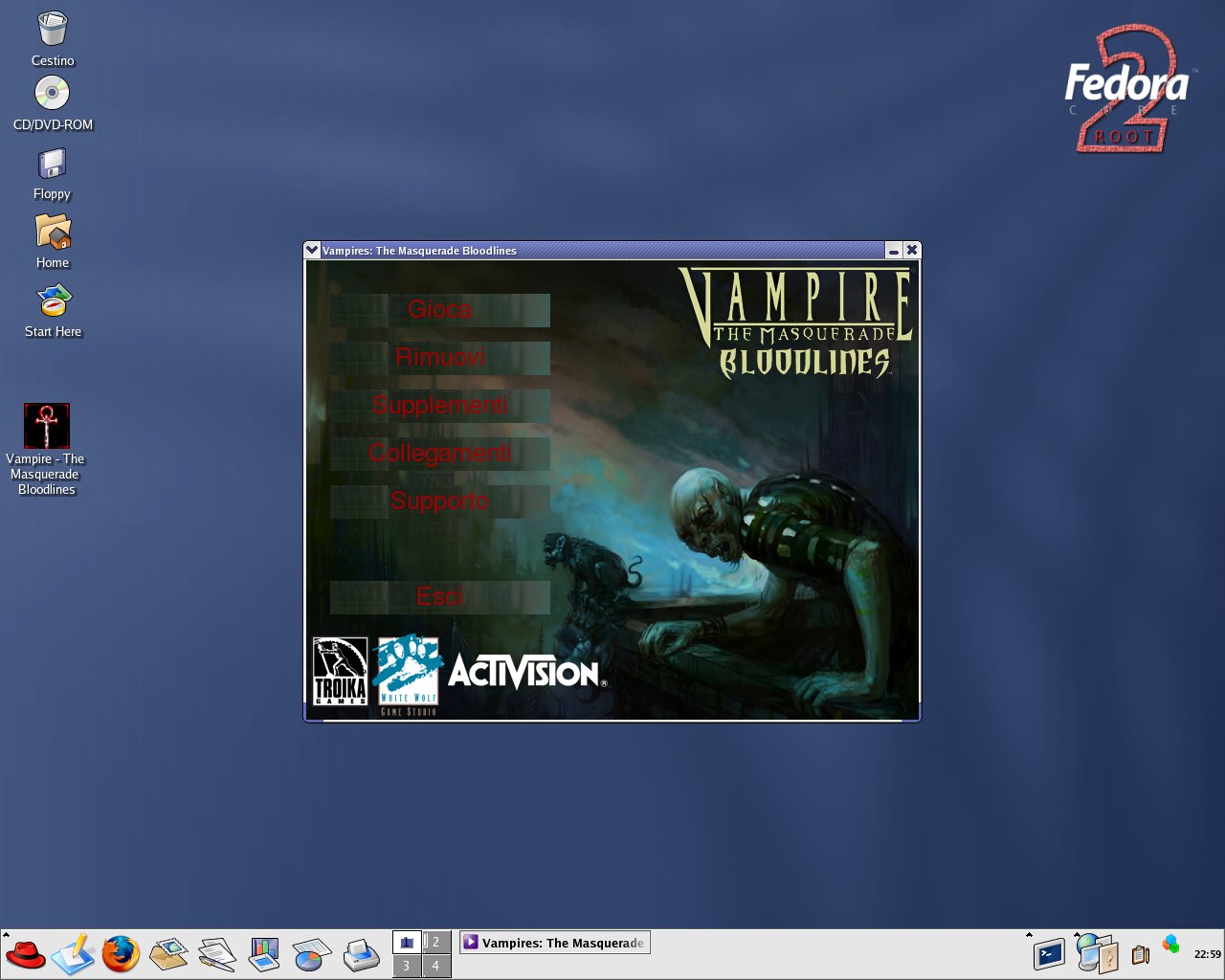Launch the spreadsheet chart panel icon
This screenshot has height=980, width=1225.
tap(311, 954)
